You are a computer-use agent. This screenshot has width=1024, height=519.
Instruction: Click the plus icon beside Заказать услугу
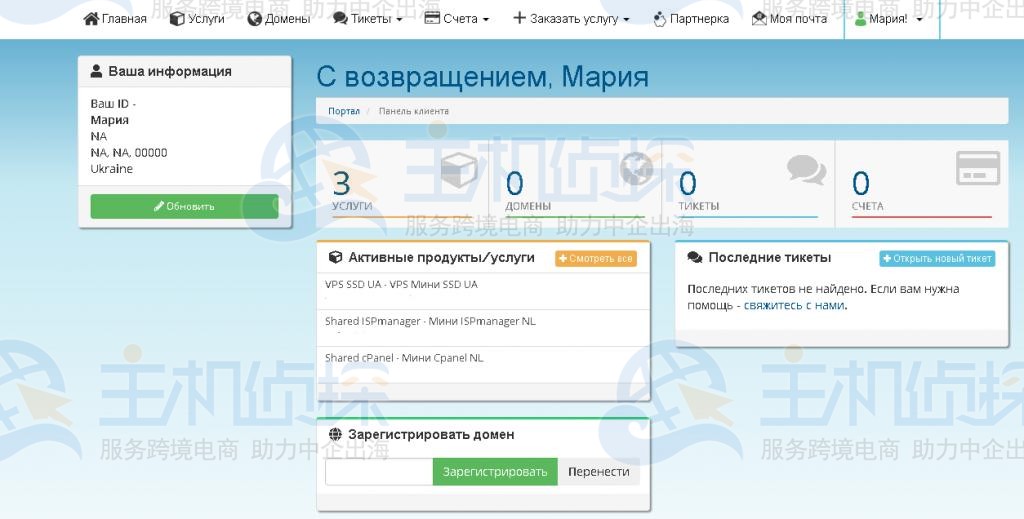[x=519, y=18]
